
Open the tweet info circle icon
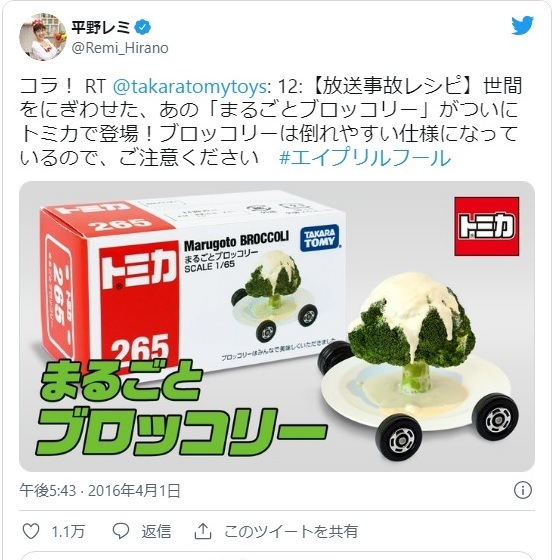pos(523,490)
